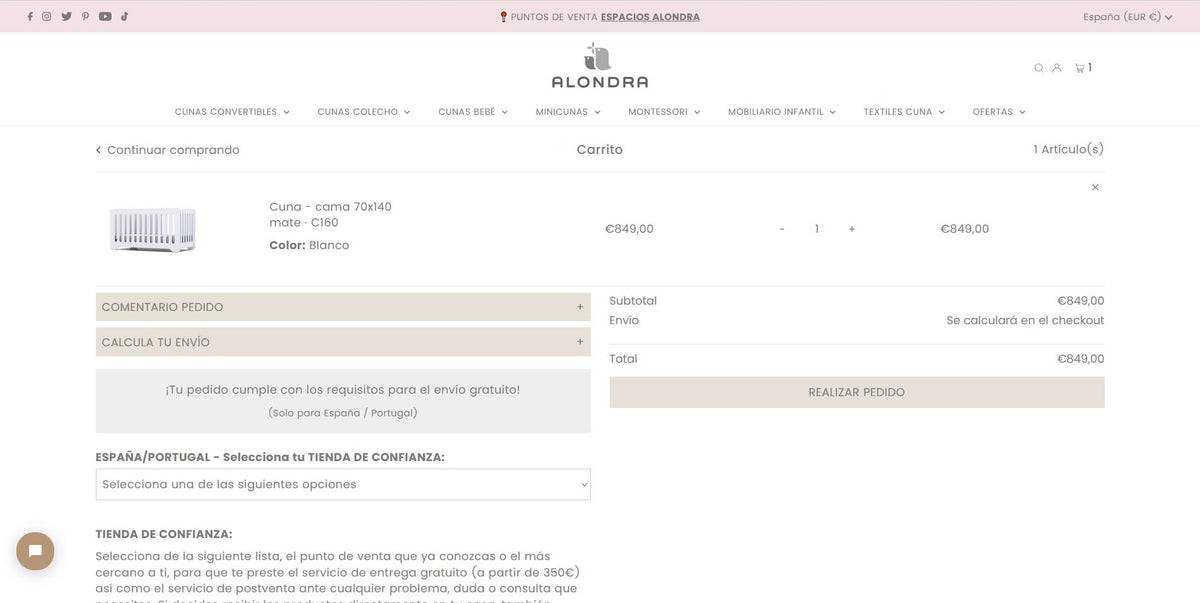The image size is (1200, 603).
Task: Click the Alondra logo
Action: pos(600,66)
